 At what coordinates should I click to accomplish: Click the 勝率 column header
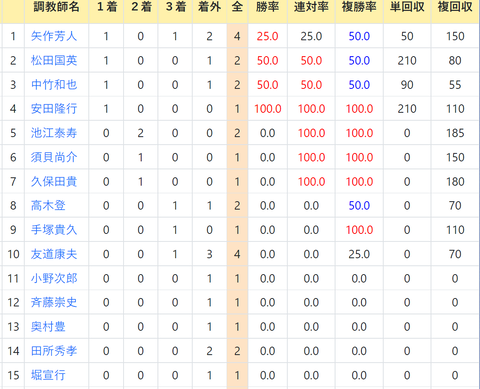click(267, 7)
